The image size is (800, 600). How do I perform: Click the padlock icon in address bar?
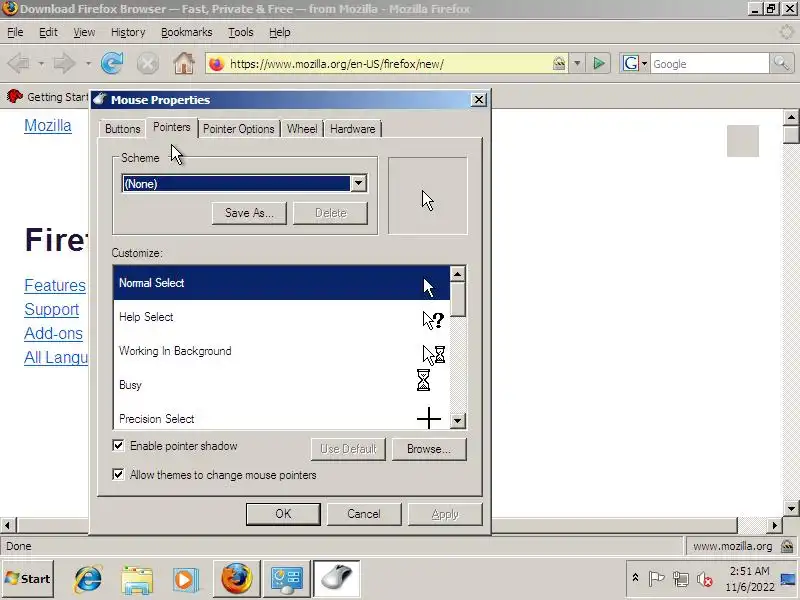point(559,63)
